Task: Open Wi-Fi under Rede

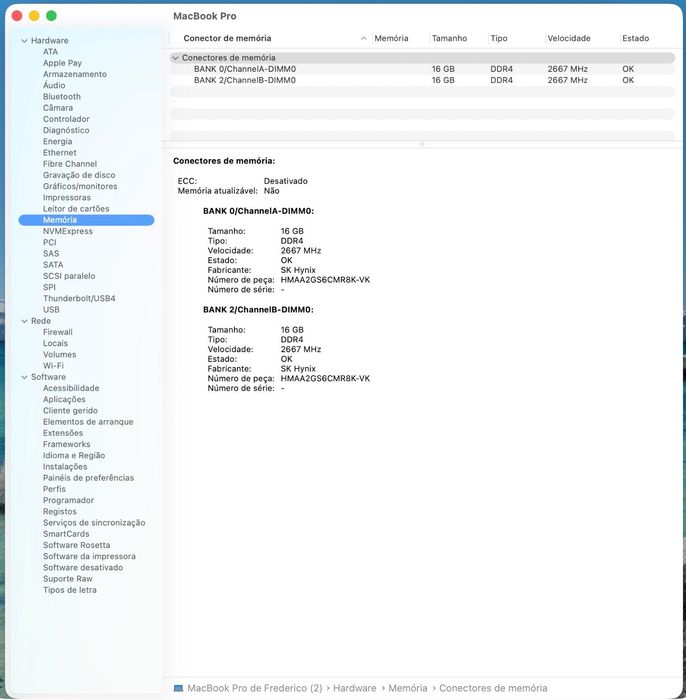Action: [x=53, y=366]
